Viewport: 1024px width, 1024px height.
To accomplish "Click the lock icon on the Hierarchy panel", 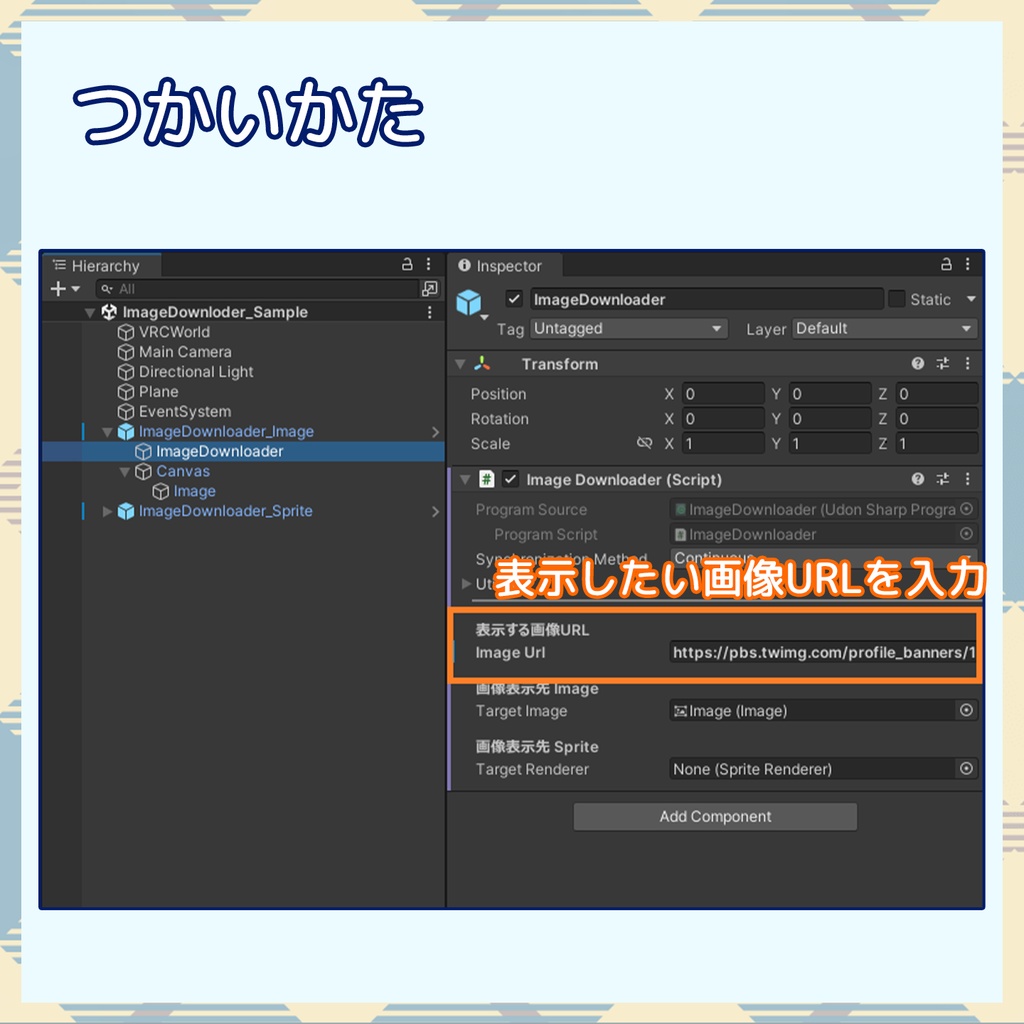I will coord(408,265).
